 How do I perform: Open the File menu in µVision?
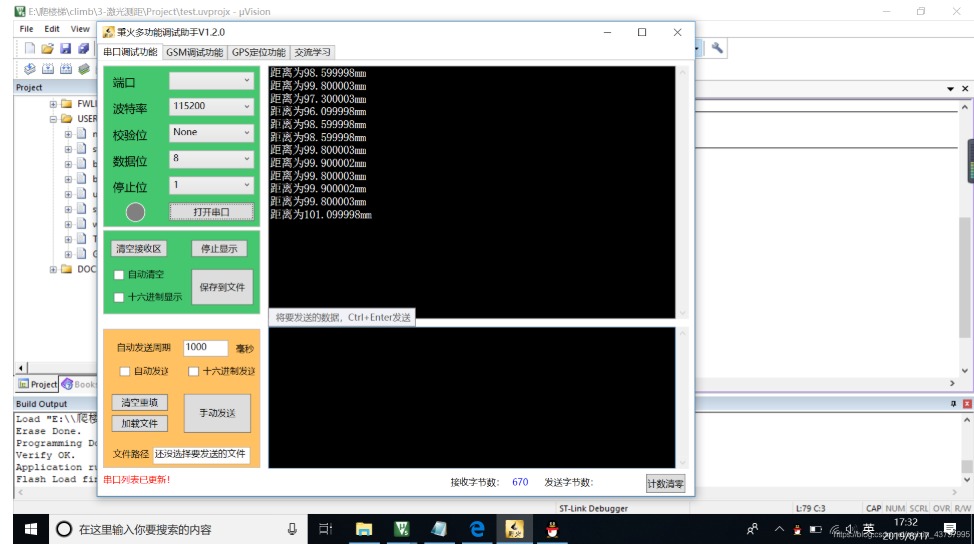[26, 29]
